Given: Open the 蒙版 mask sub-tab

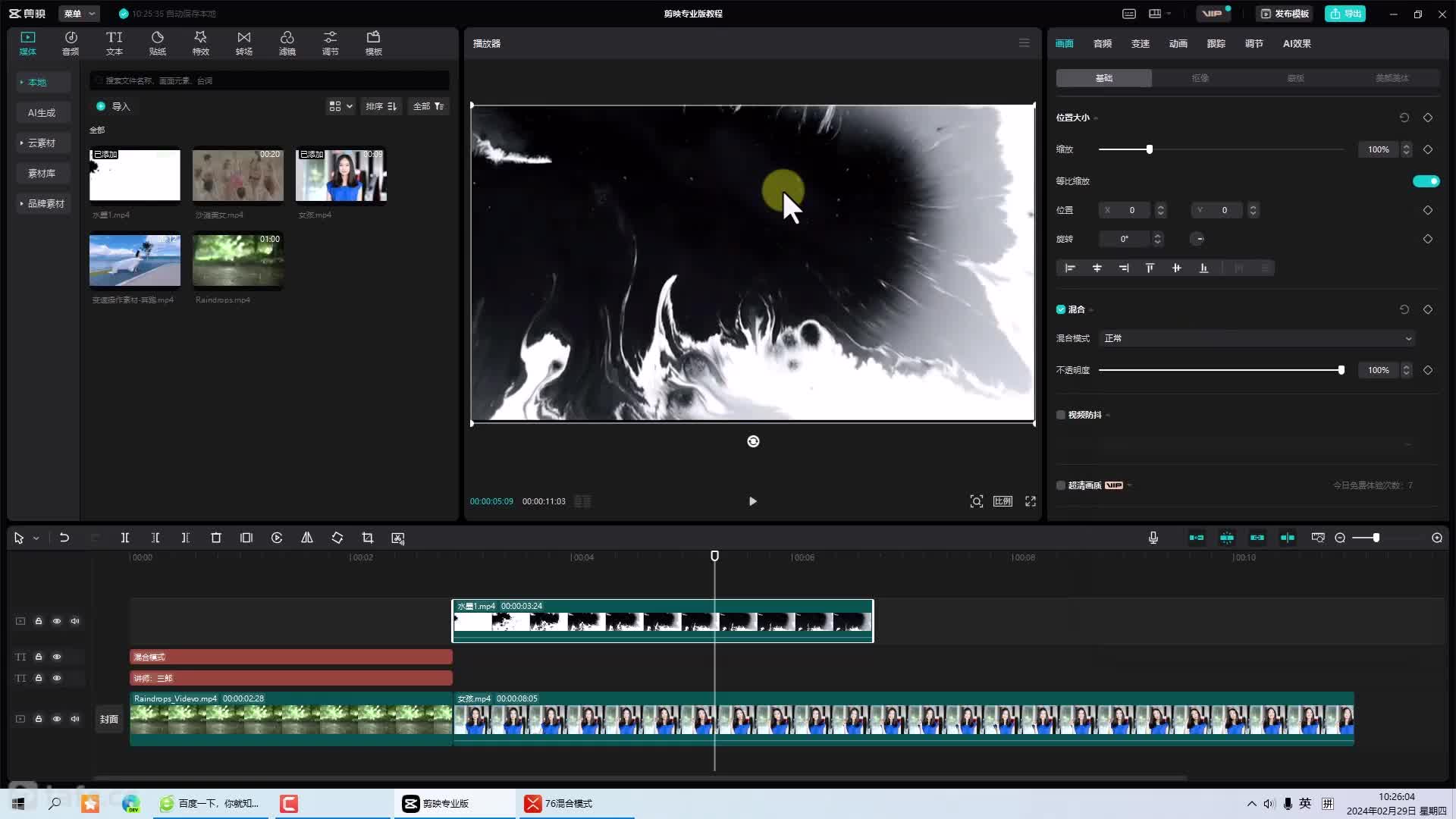Looking at the screenshot, I should pos(1295,78).
